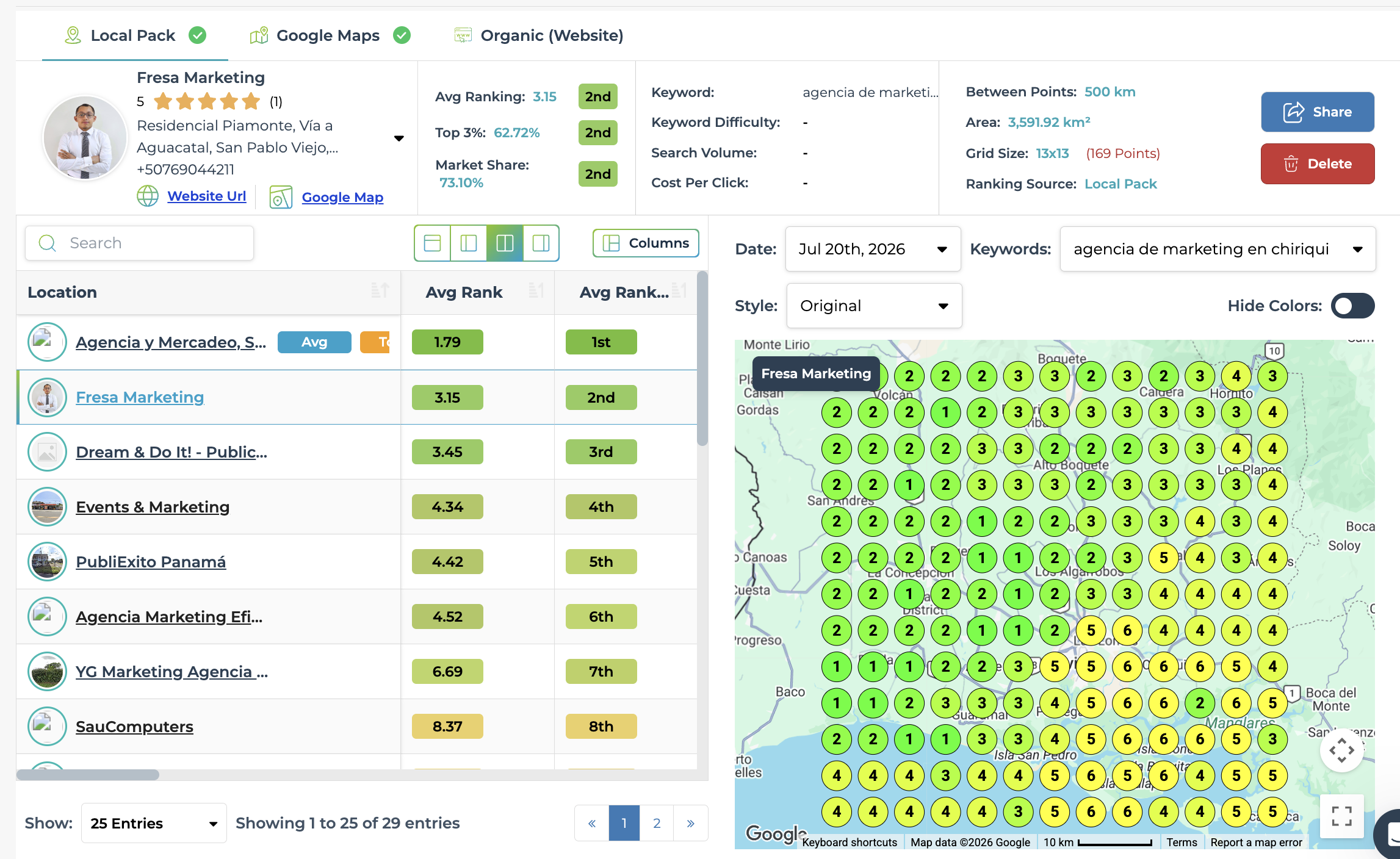Image resolution: width=1400 pixels, height=859 pixels.
Task: Switch to the Local Pack tab
Action: coord(135,35)
